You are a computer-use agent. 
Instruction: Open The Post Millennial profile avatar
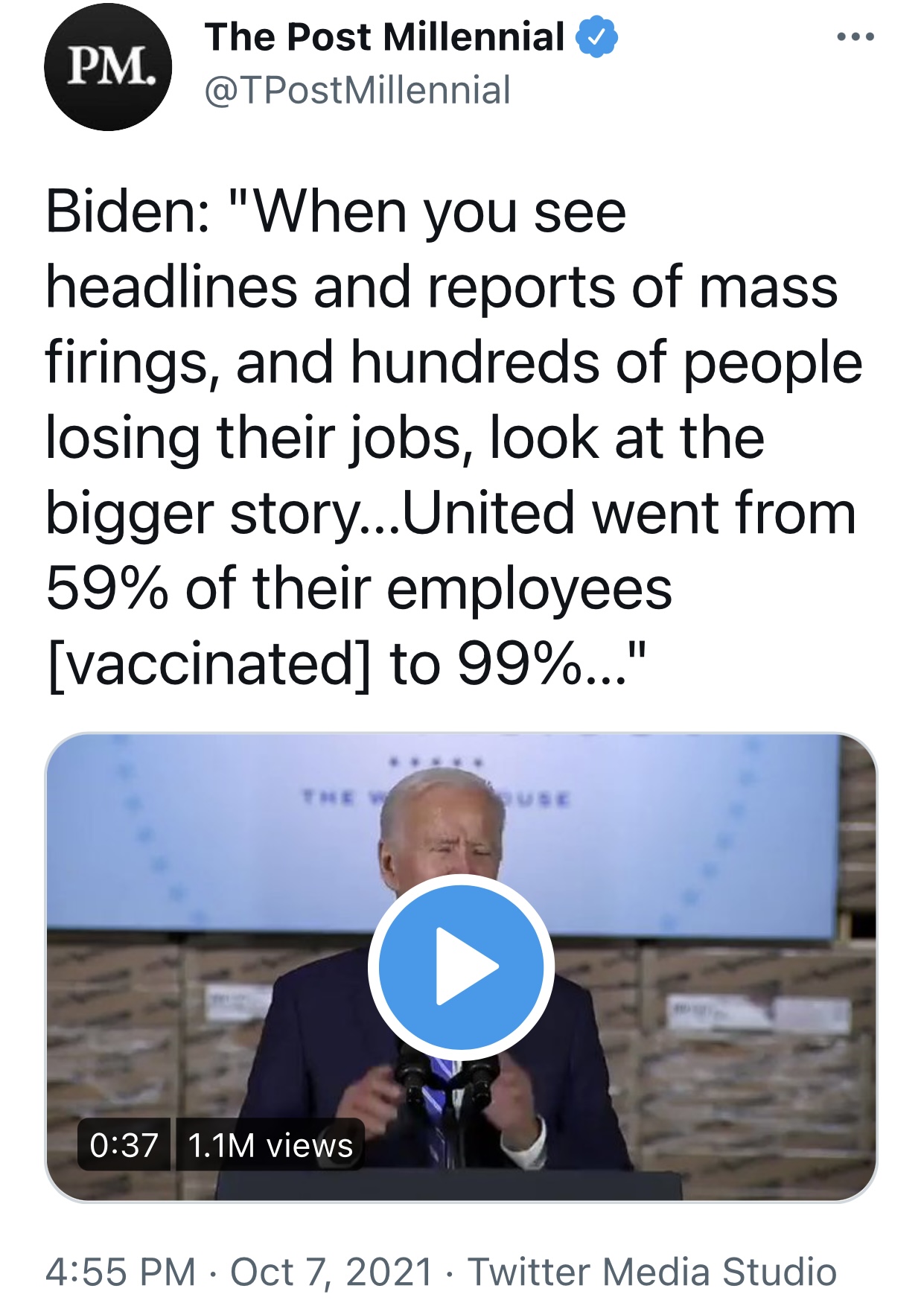tap(108, 67)
